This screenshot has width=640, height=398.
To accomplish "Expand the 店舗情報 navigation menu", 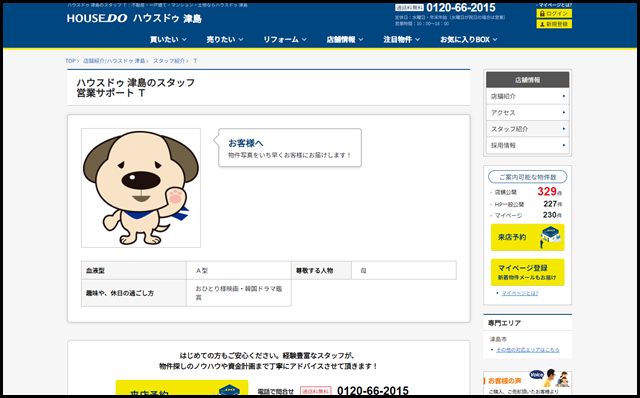I will pos(344,40).
